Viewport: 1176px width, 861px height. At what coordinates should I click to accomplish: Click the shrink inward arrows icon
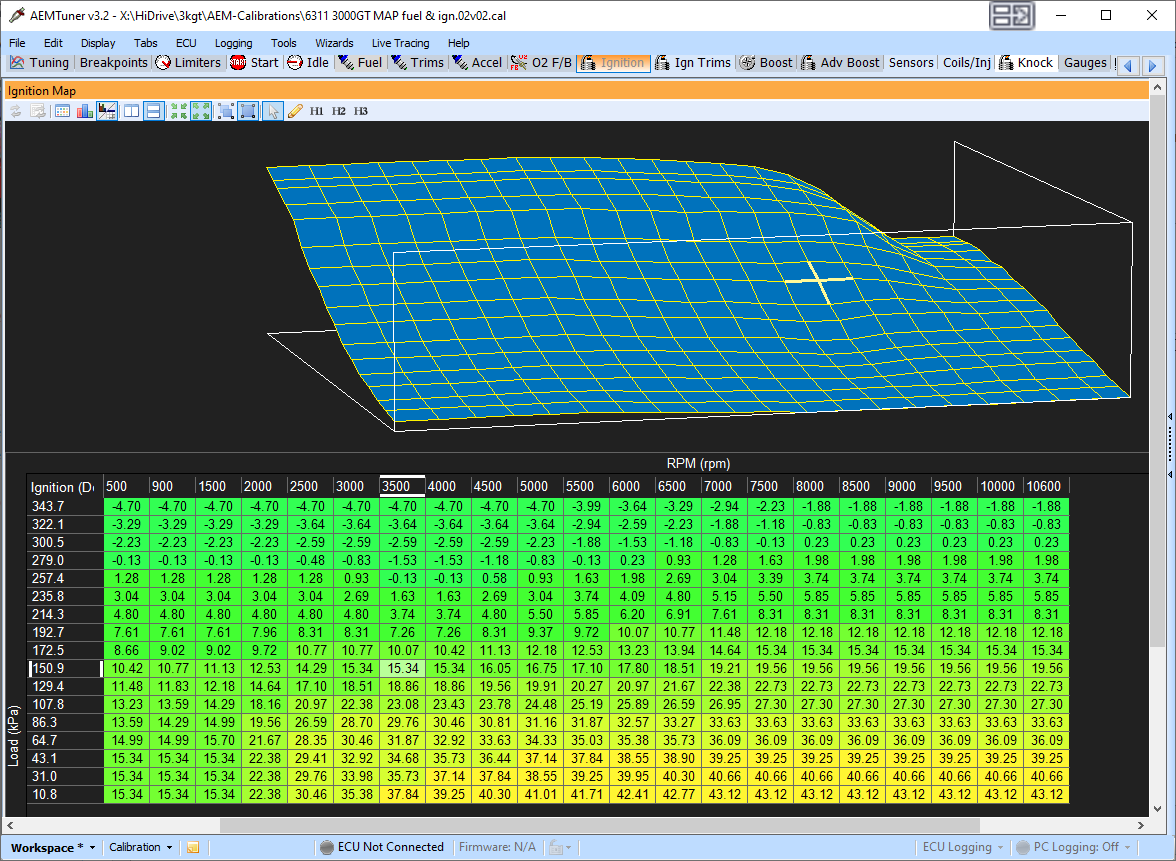coord(178,111)
